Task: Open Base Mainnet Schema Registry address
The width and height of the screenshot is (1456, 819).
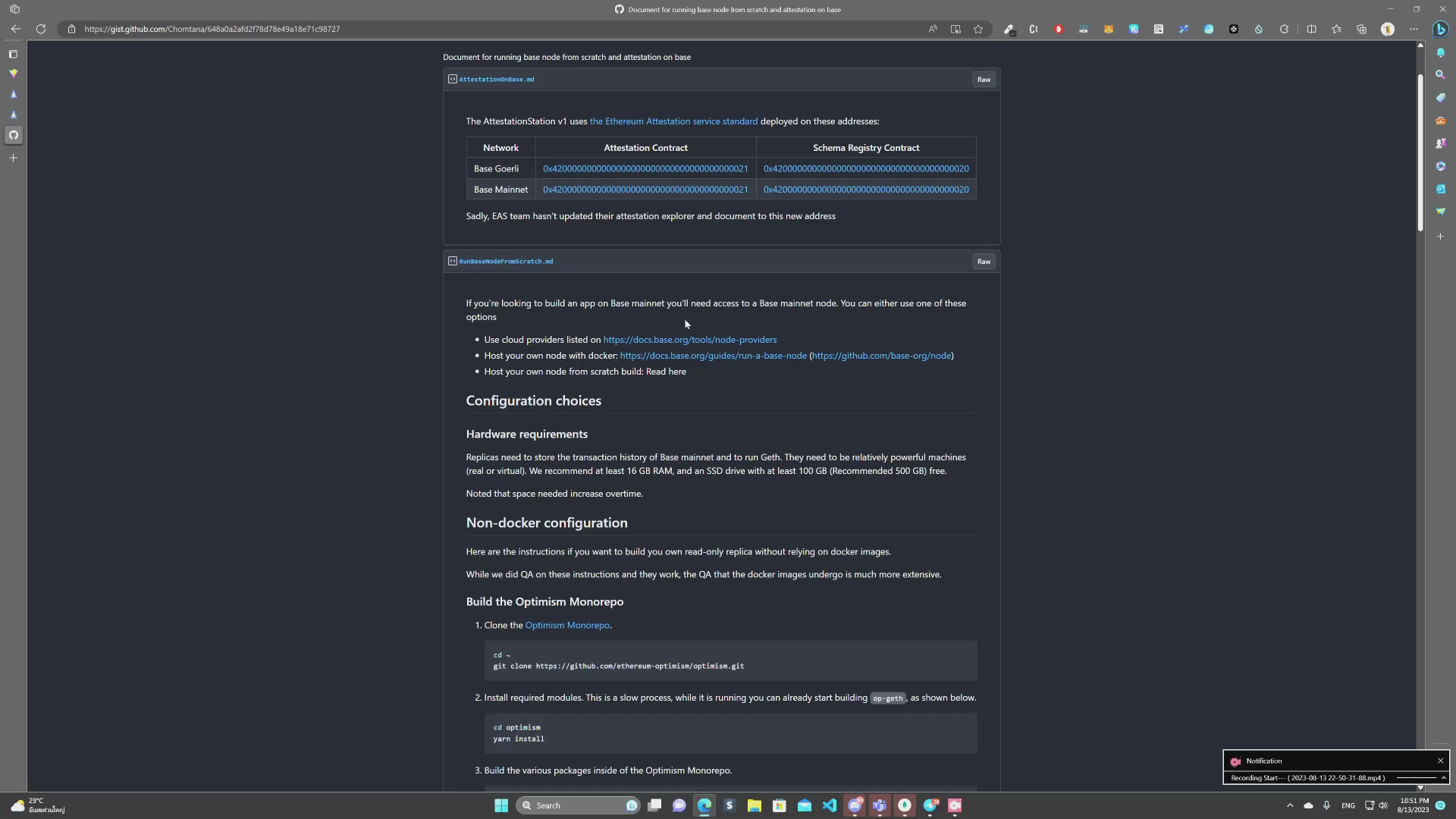Action: point(866,190)
